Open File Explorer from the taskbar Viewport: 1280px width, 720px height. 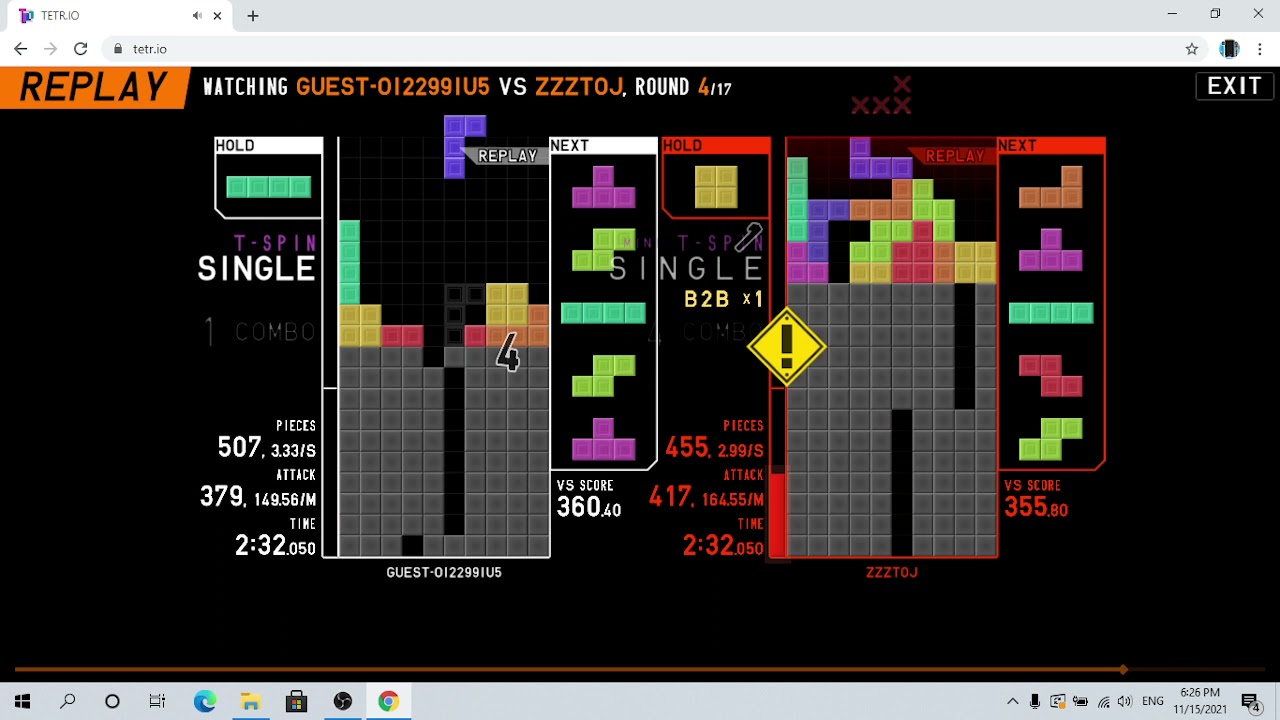click(250, 701)
